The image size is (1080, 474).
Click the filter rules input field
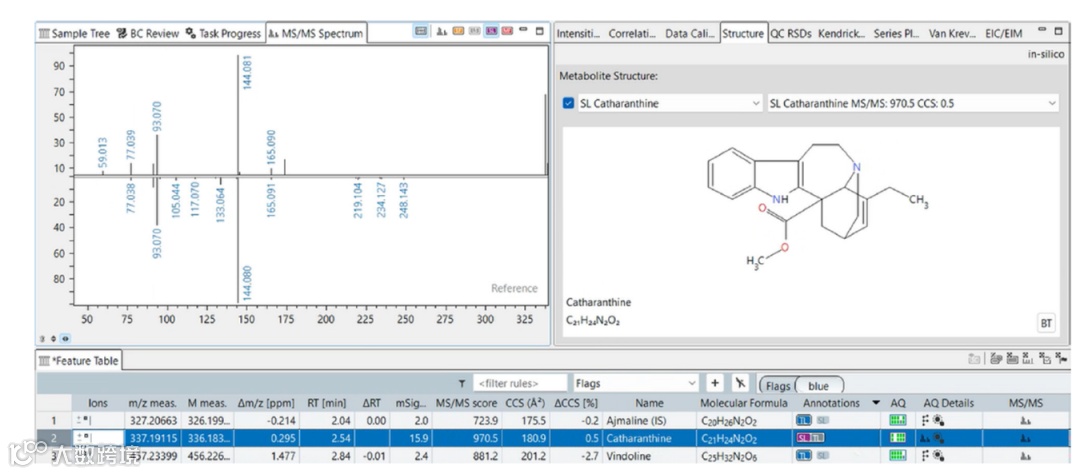coord(519,383)
